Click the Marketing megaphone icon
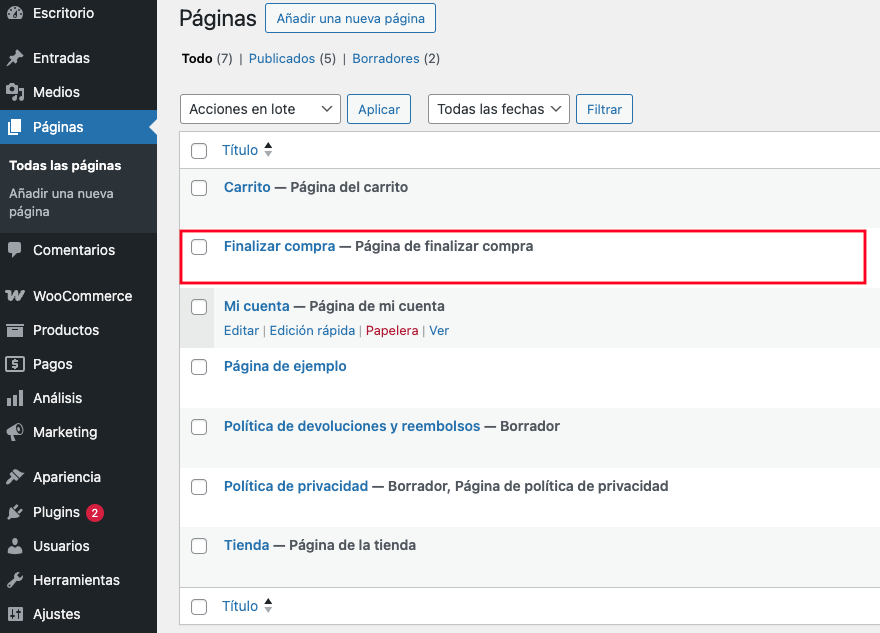880x633 pixels. coord(15,432)
